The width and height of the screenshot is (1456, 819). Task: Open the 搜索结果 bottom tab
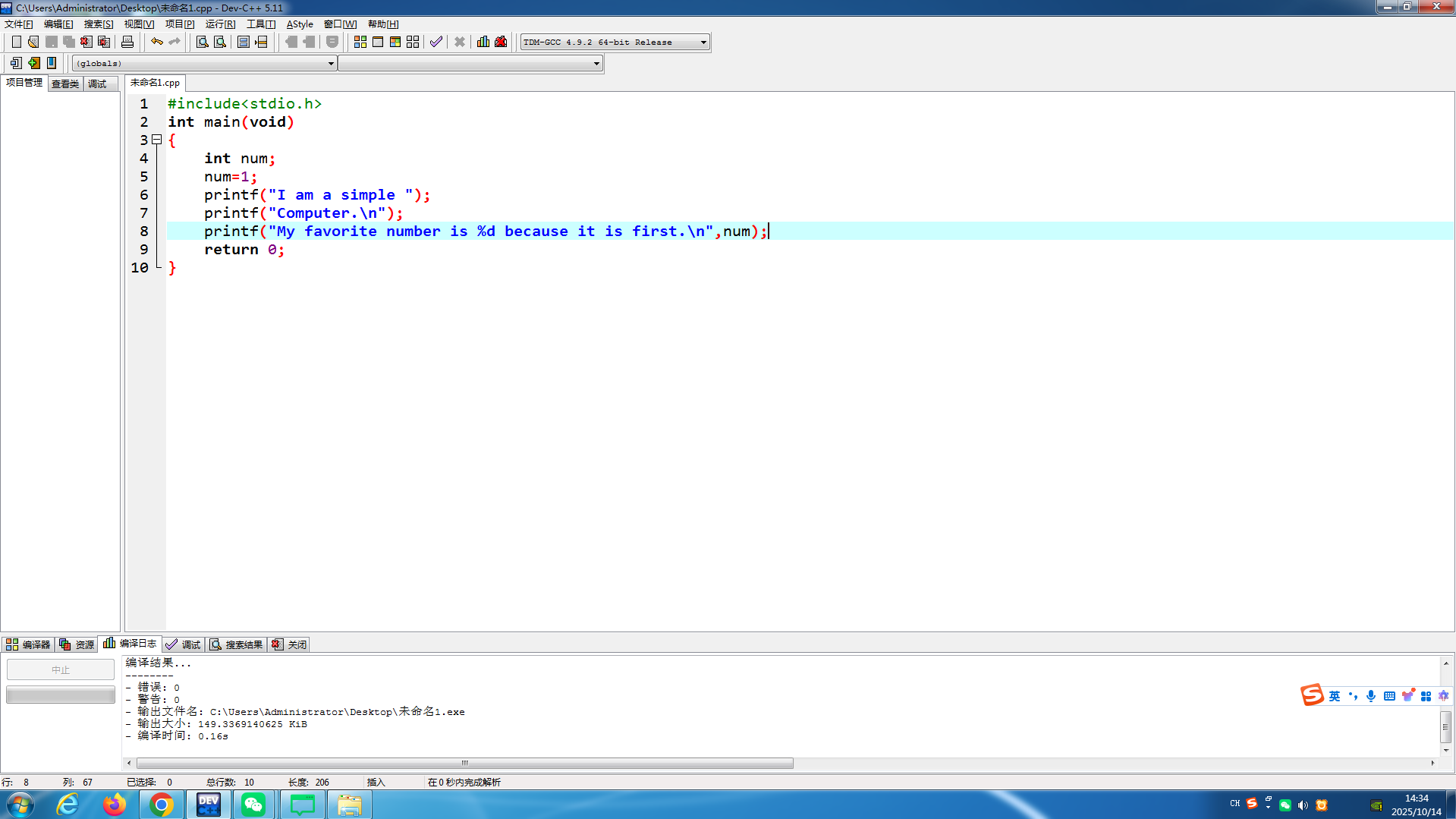[x=236, y=644]
